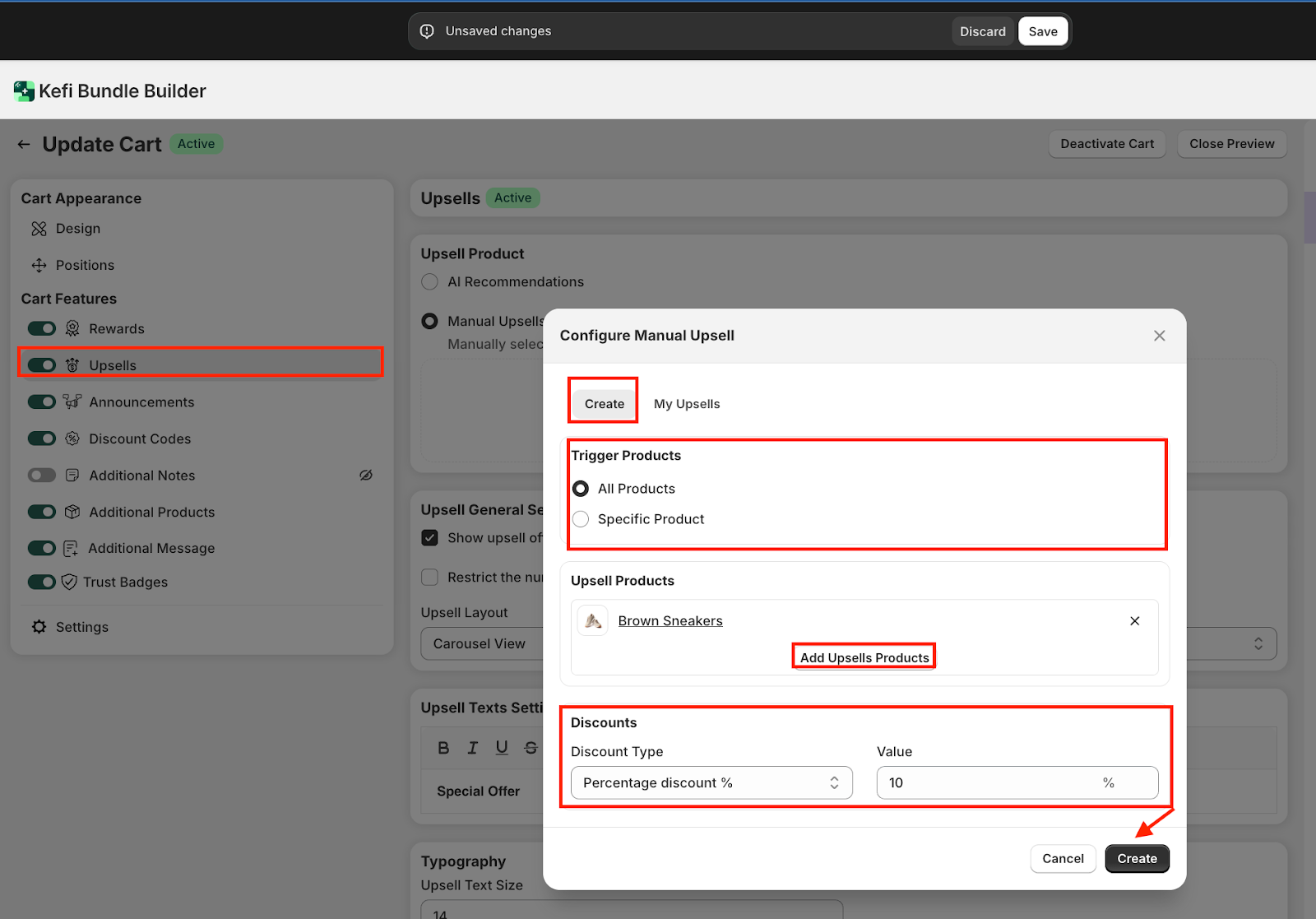Viewport: 1316px width, 919px height.
Task: Click the Add Upsells Products link
Action: pos(864,657)
